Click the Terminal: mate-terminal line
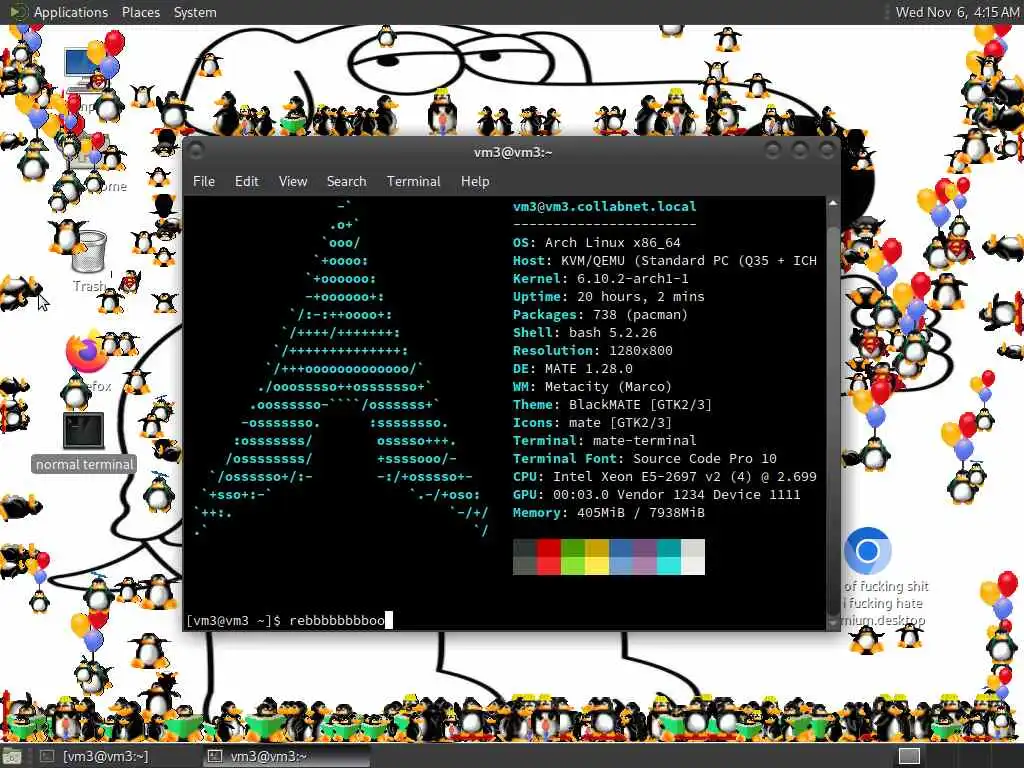This screenshot has height=768, width=1024. pos(605,441)
